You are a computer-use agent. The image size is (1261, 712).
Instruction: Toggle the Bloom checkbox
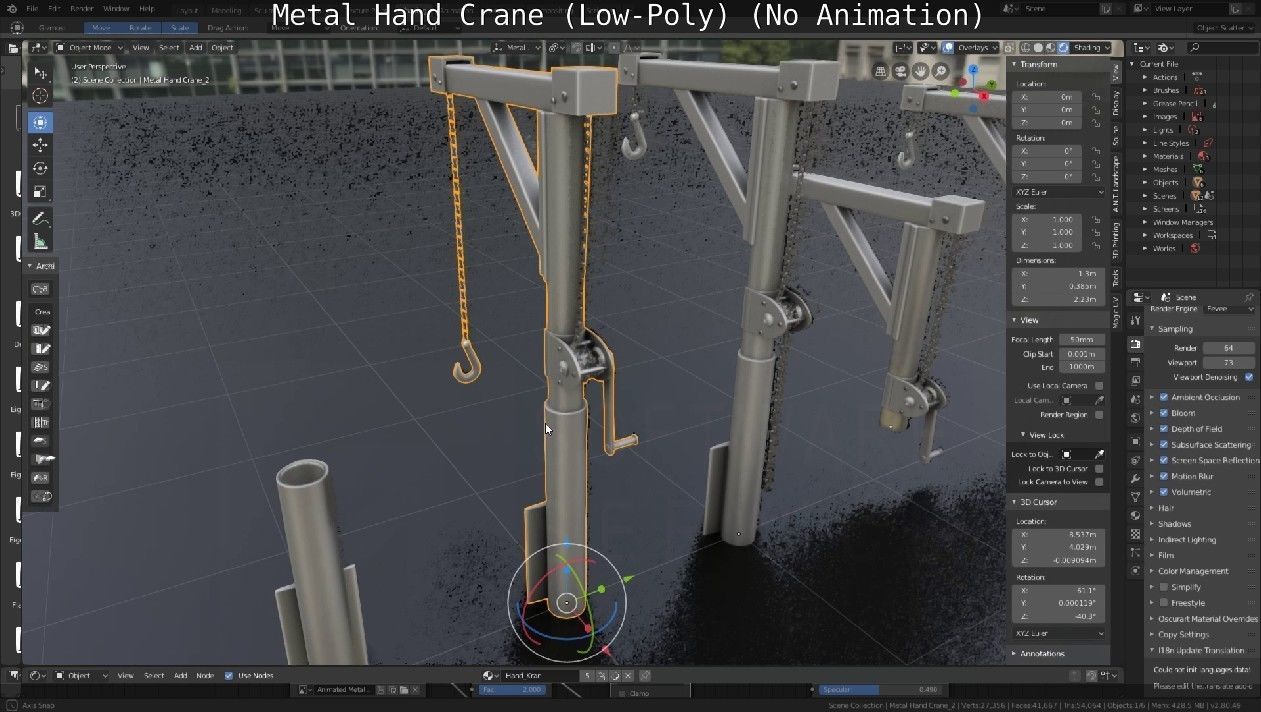(1164, 413)
